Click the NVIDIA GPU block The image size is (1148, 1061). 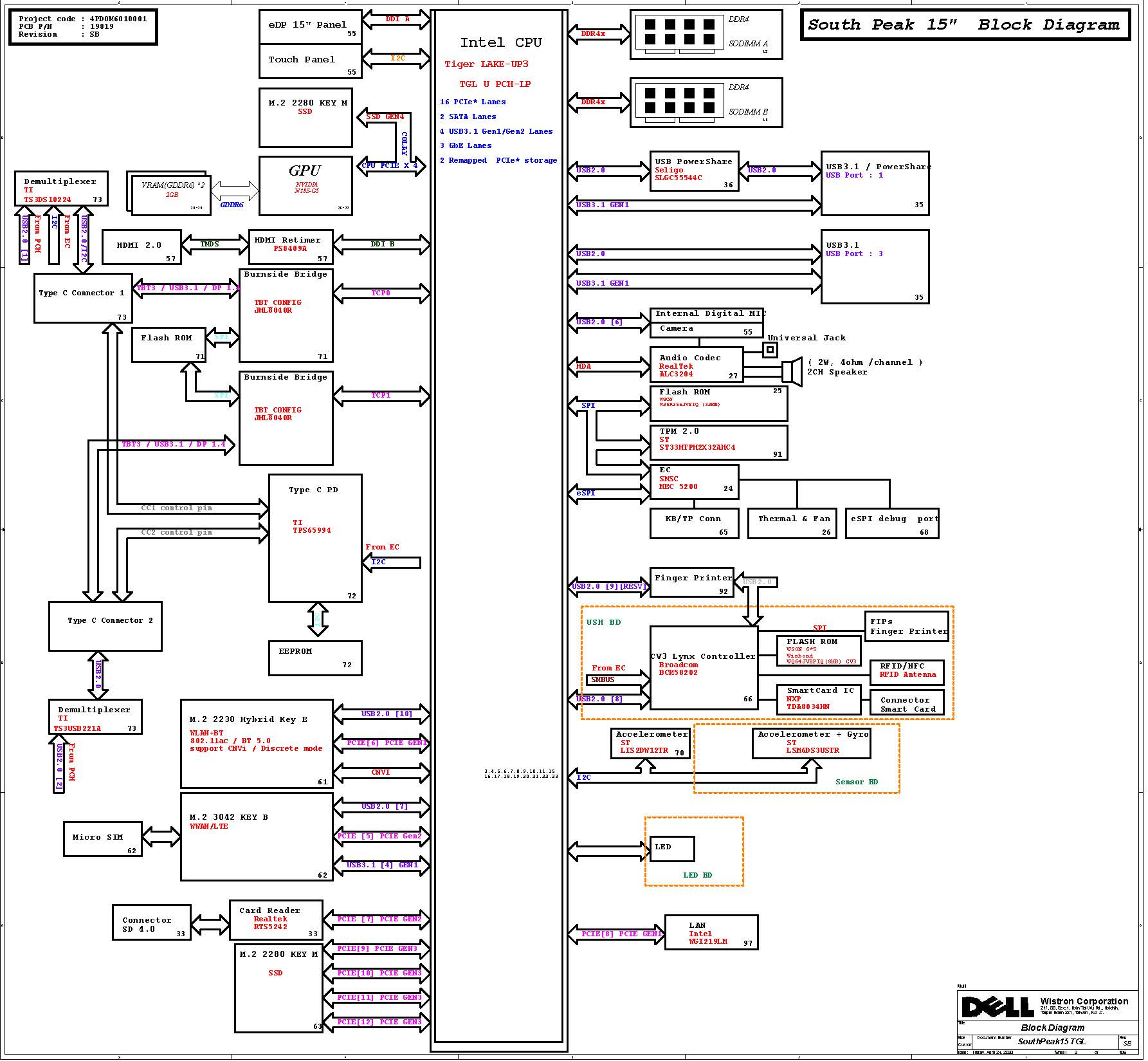point(305,185)
